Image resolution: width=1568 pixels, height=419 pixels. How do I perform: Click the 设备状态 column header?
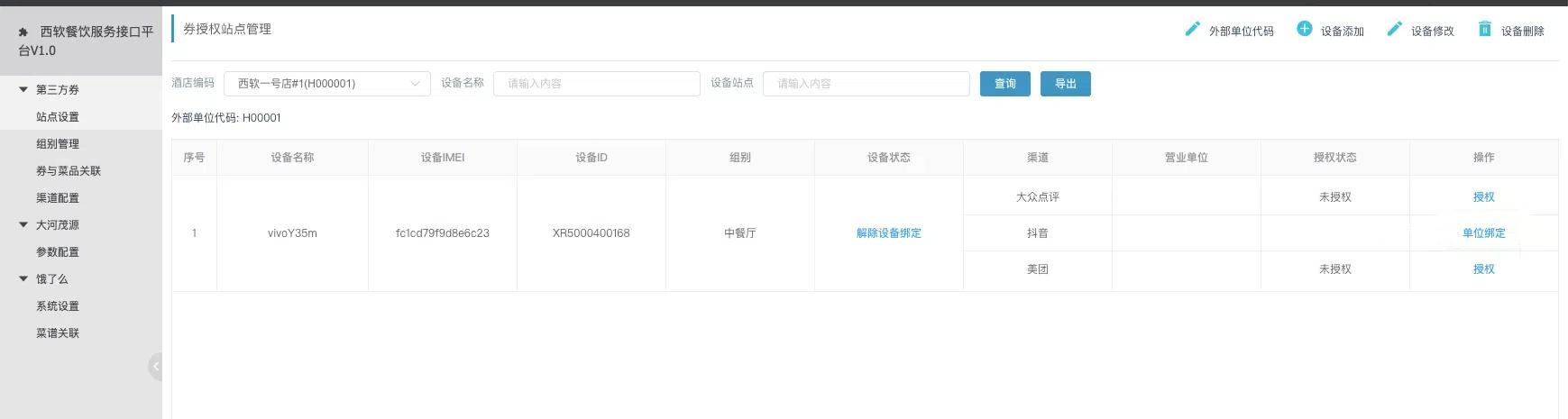(x=889, y=158)
